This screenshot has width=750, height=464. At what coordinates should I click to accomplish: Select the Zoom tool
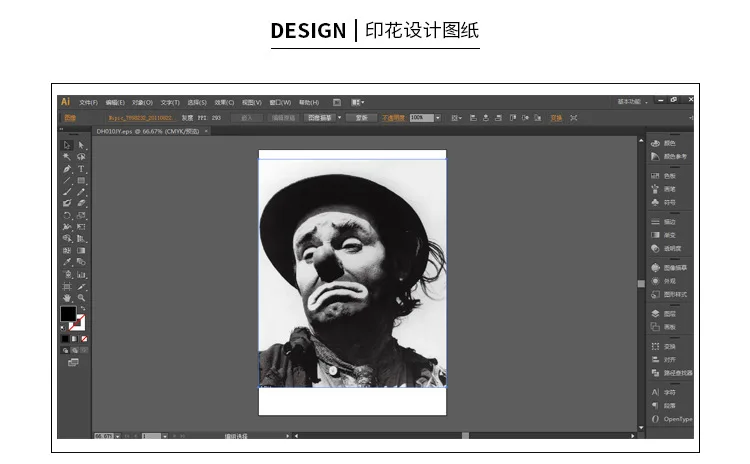[81, 298]
